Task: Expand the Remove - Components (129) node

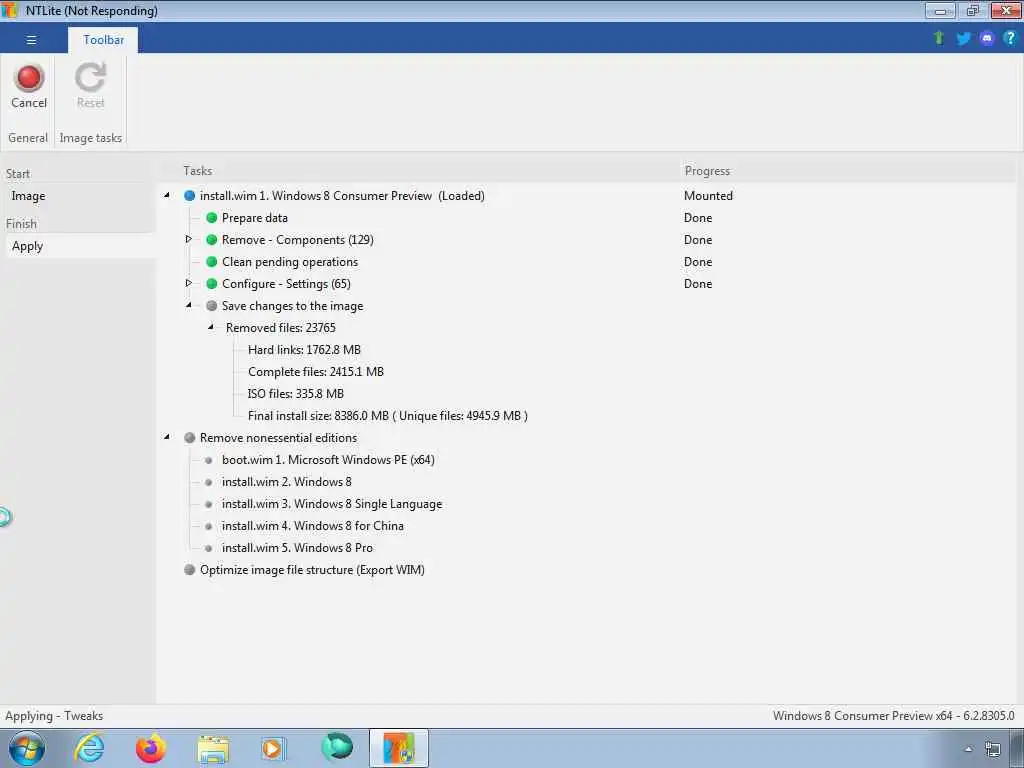Action: click(x=189, y=239)
